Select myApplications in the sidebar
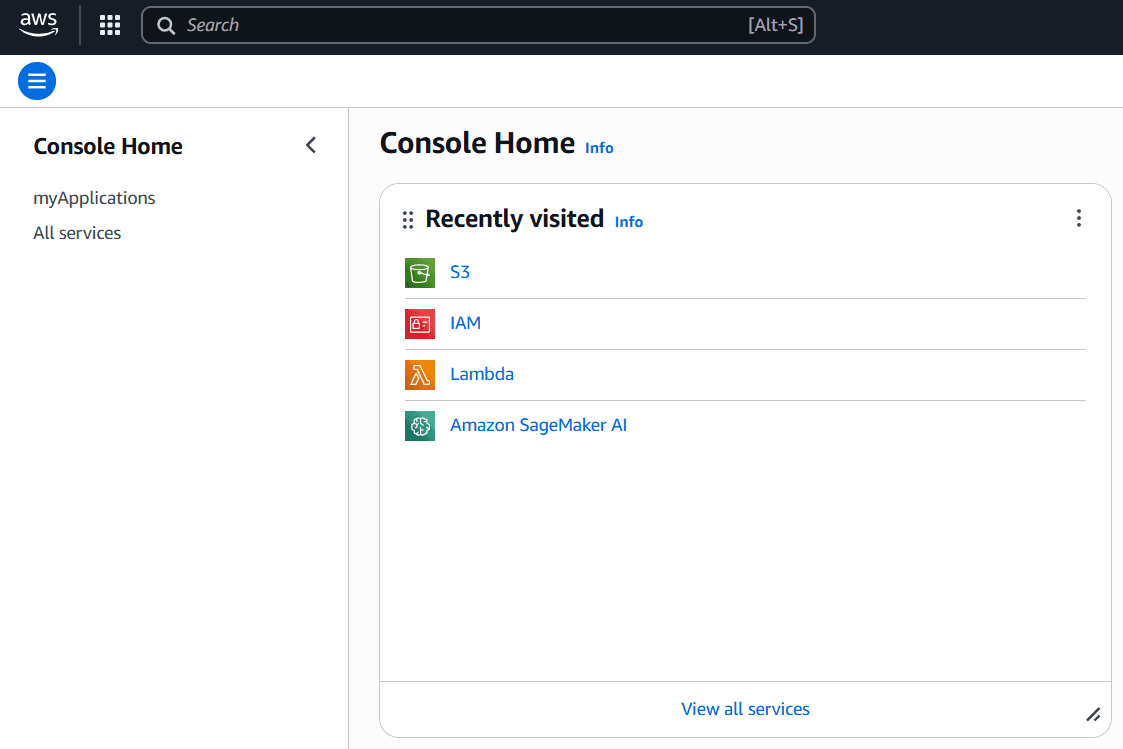 click(94, 198)
